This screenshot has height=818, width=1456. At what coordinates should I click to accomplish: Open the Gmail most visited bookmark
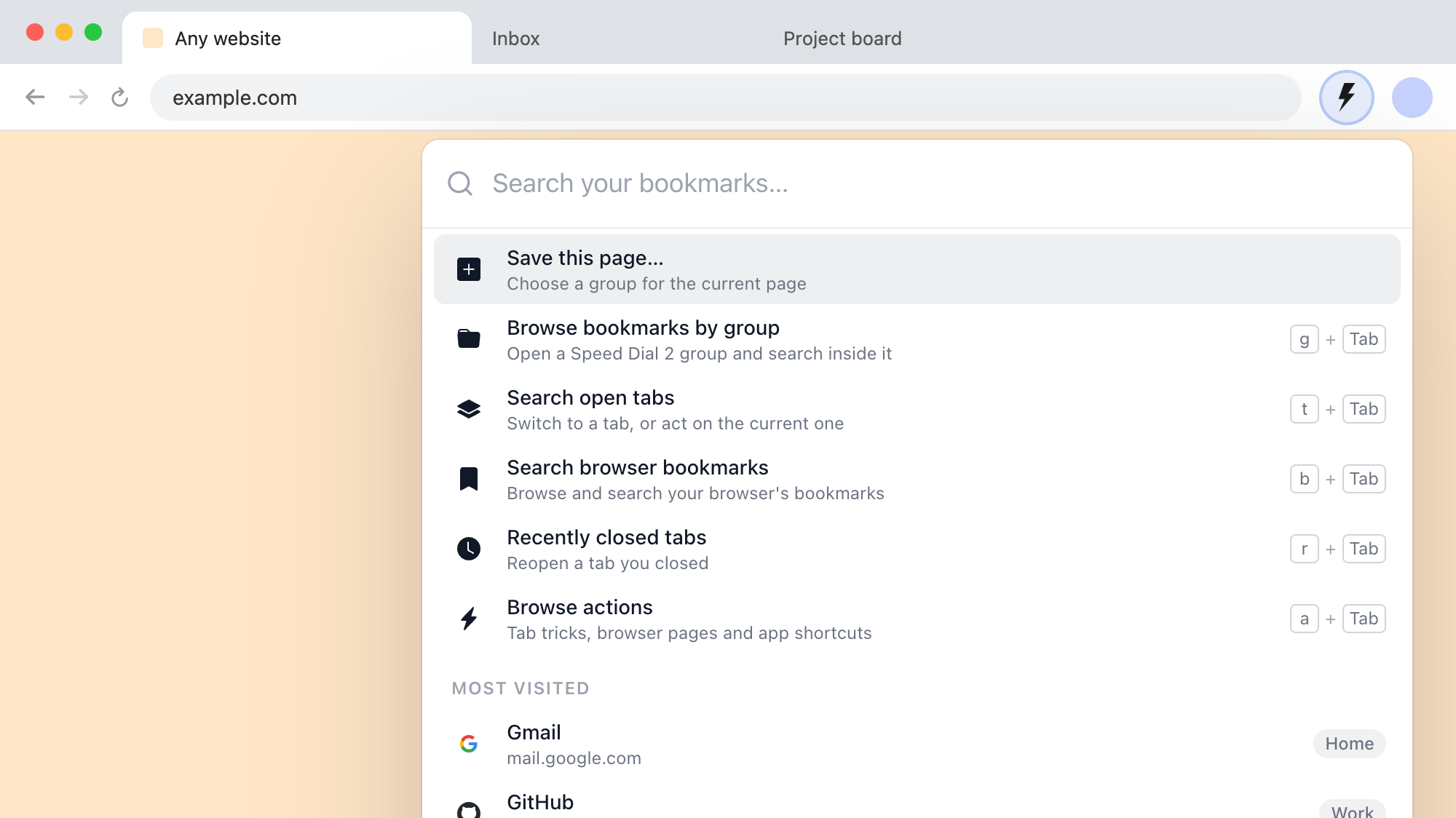[x=917, y=744]
